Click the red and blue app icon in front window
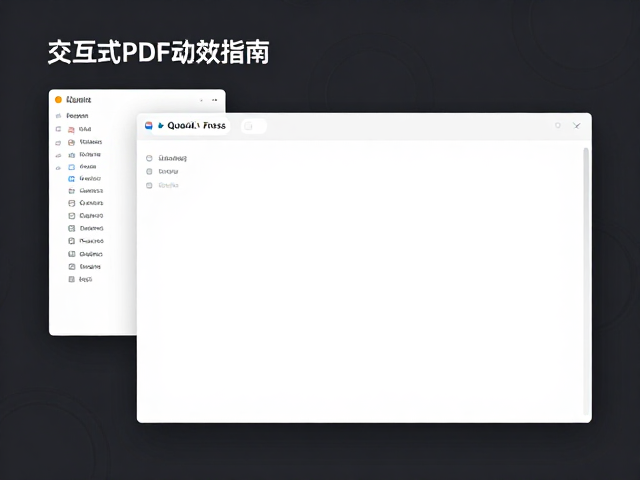The height and width of the screenshot is (480, 640). (149, 126)
